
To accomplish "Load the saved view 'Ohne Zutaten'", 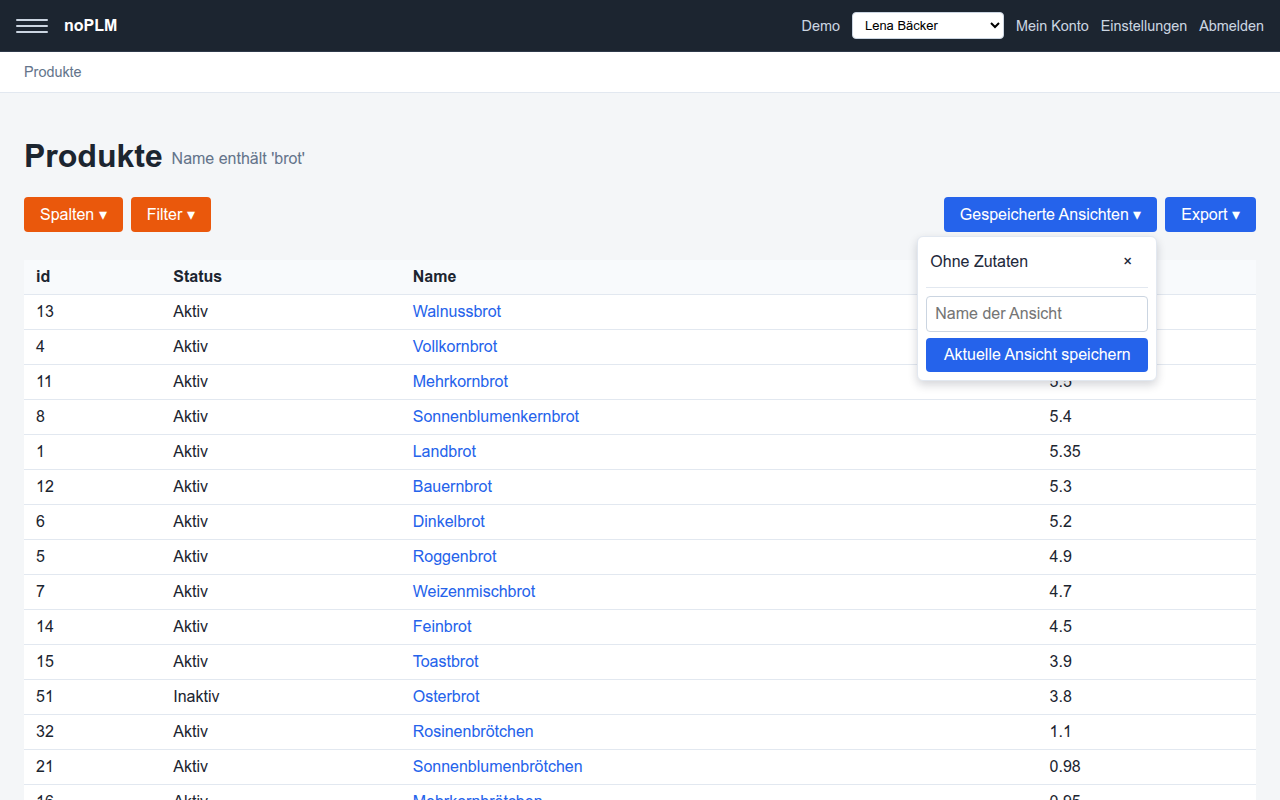I will (979, 261).
